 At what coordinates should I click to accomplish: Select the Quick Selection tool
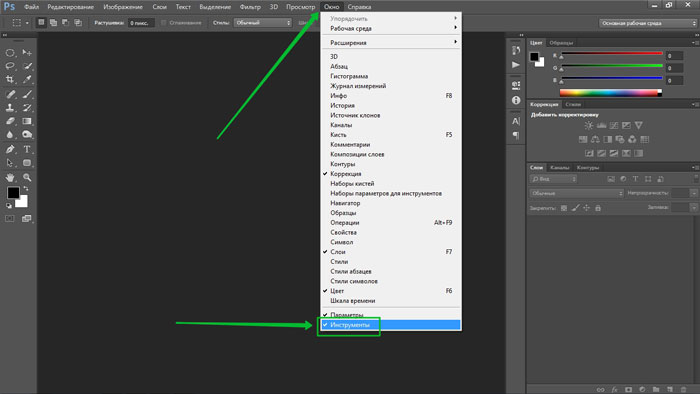point(27,66)
